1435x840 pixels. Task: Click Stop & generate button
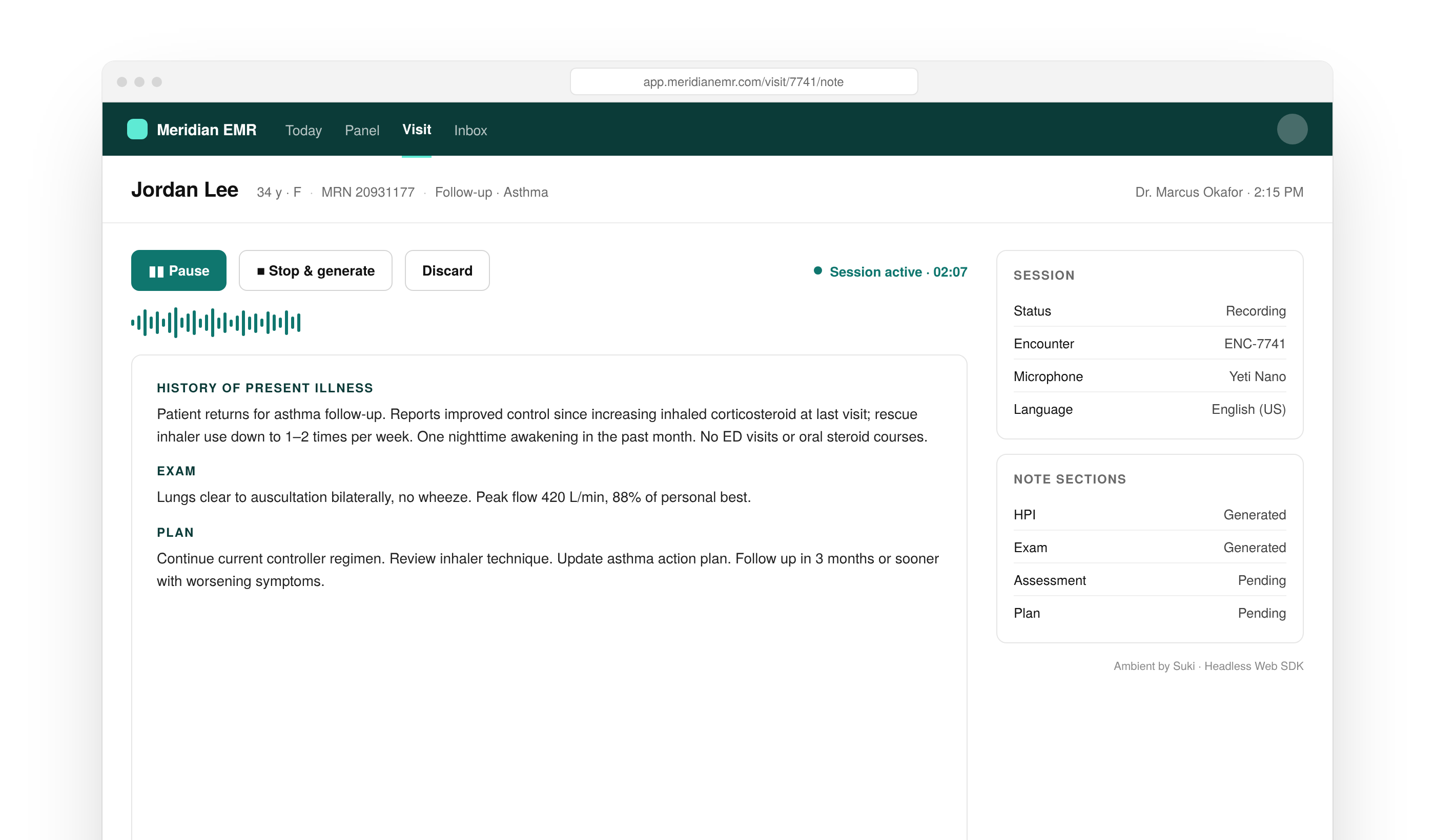pos(316,270)
